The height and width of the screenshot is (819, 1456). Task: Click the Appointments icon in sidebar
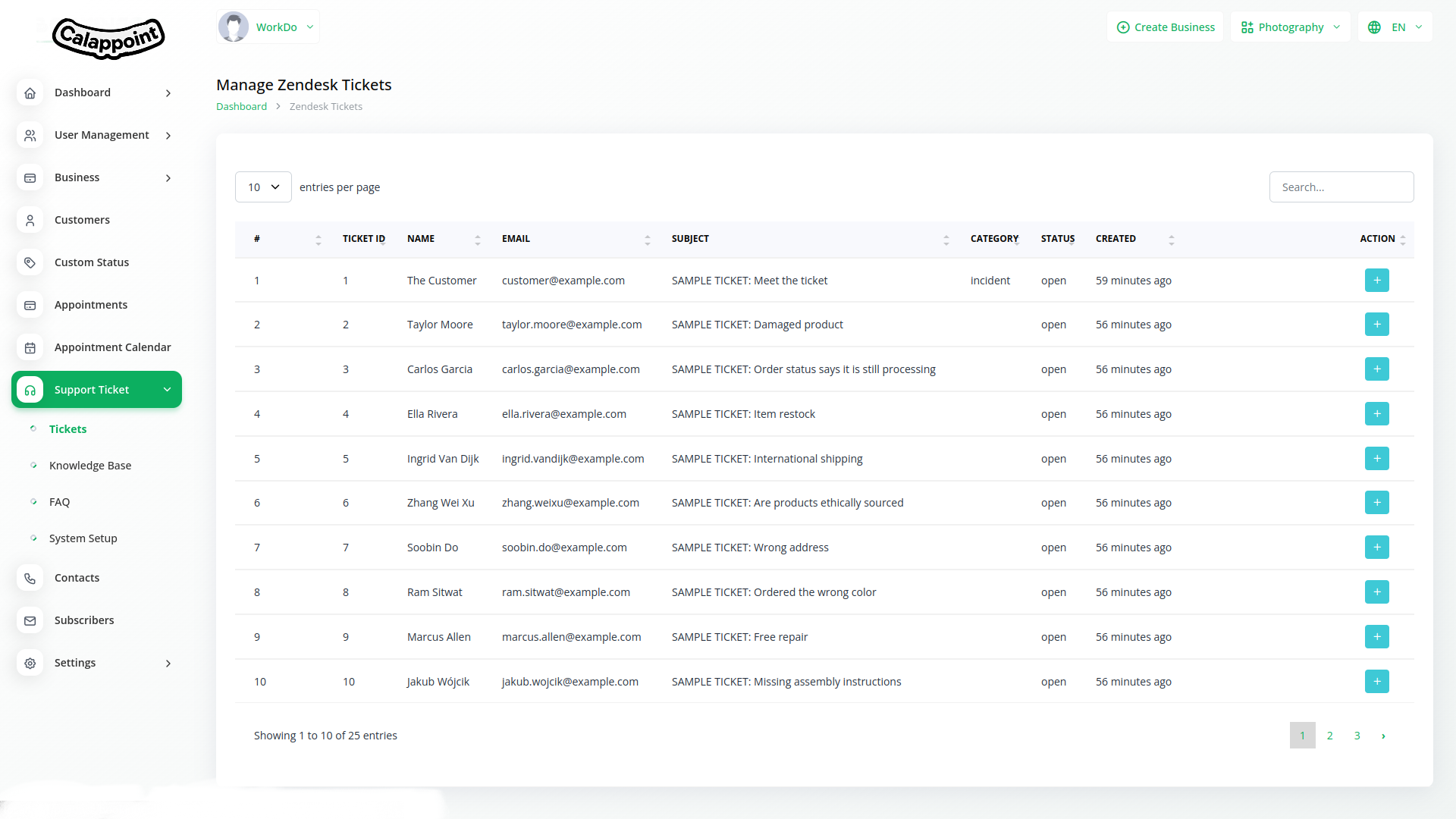click(30, 305)
